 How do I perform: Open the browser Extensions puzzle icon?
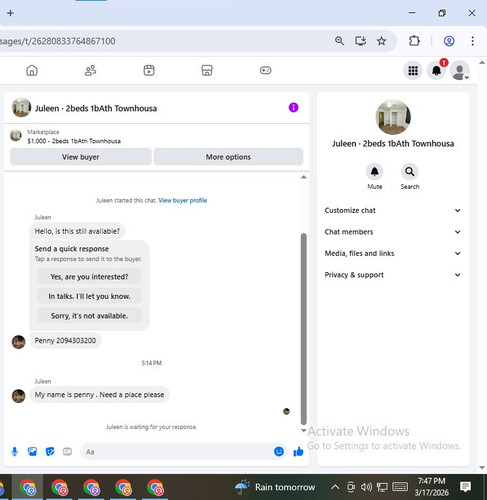(x=414, y=41)
